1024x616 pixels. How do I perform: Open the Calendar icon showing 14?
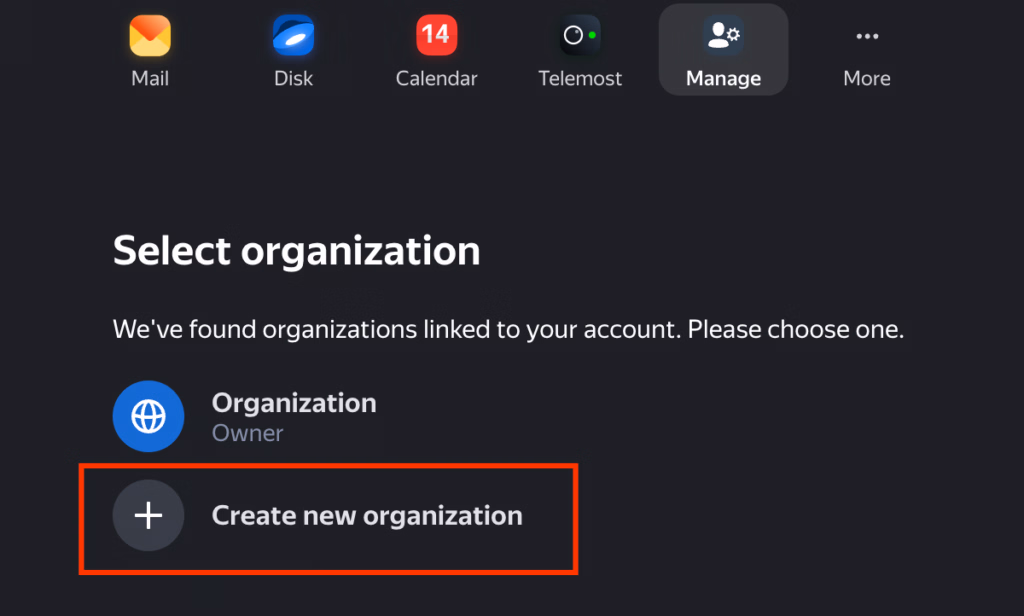436,35
